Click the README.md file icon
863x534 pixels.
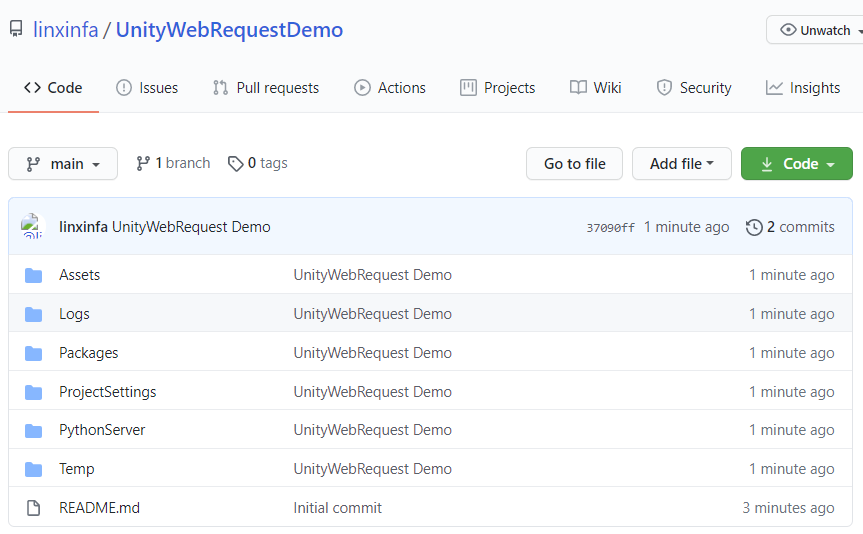click(x=33, y=508)
